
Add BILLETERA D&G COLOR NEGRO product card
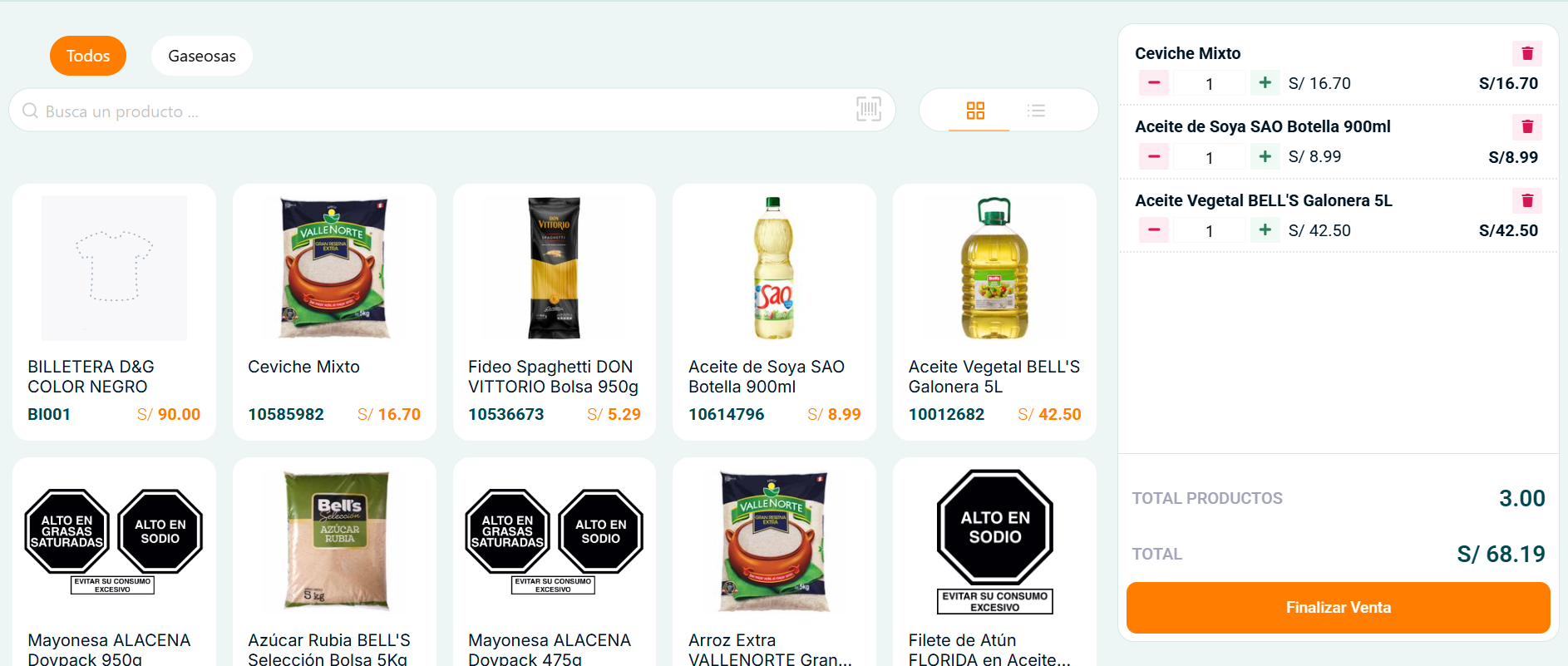[x=114, y=312]
